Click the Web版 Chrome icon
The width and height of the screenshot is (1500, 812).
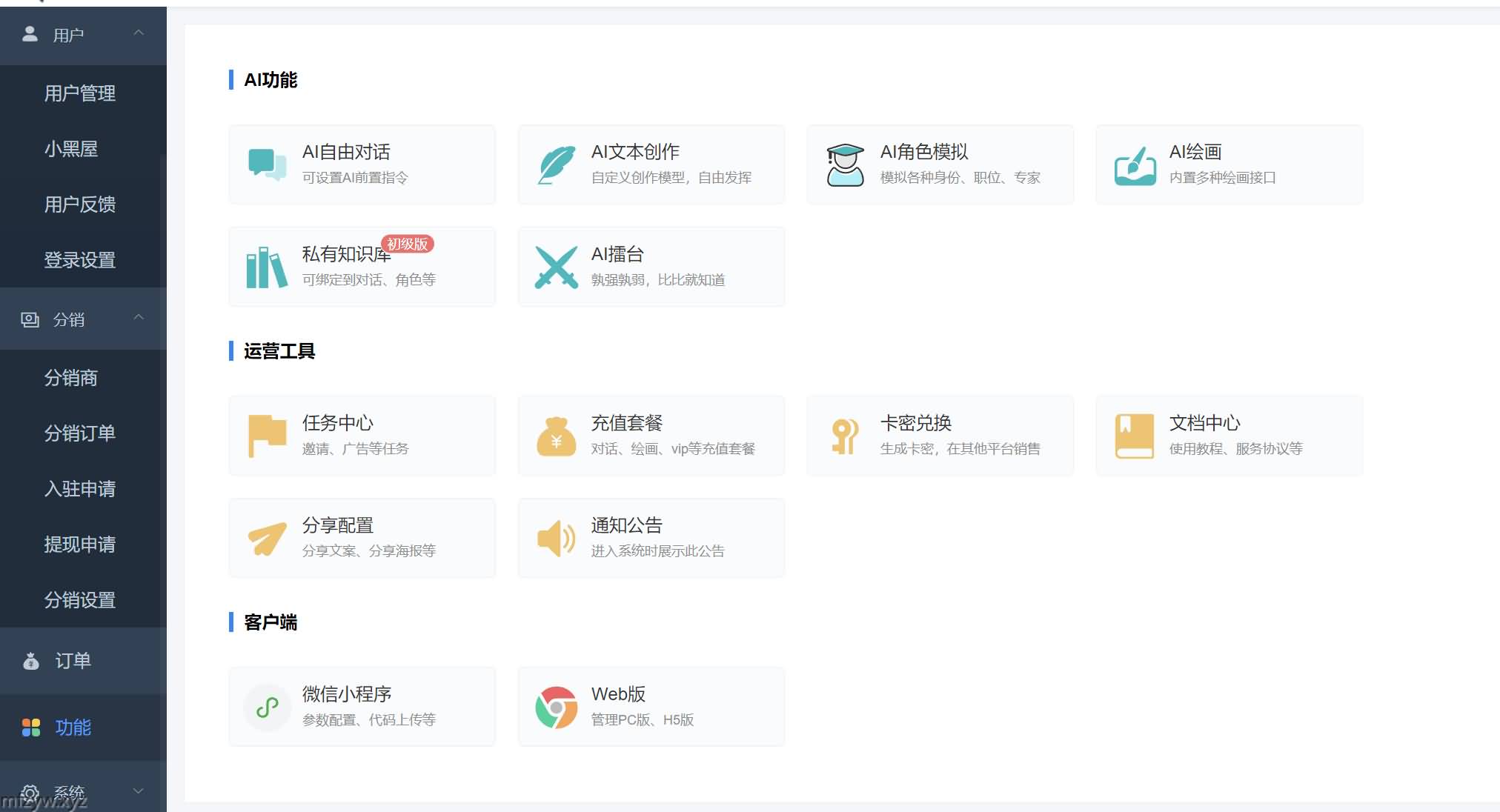[x=556, y=707]
